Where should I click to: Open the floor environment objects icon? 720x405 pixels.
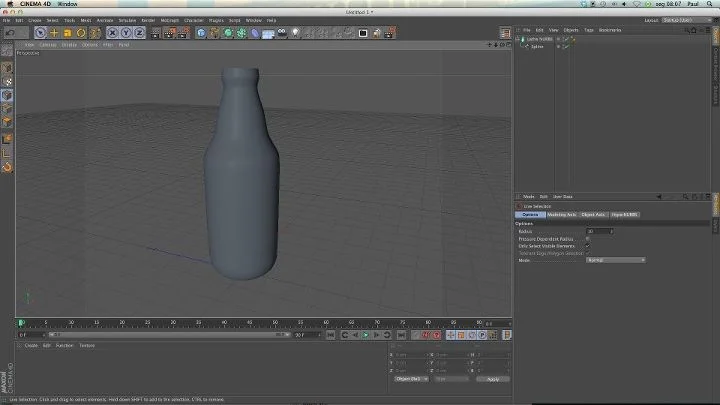pyautogui.click(x=269, y=33)
